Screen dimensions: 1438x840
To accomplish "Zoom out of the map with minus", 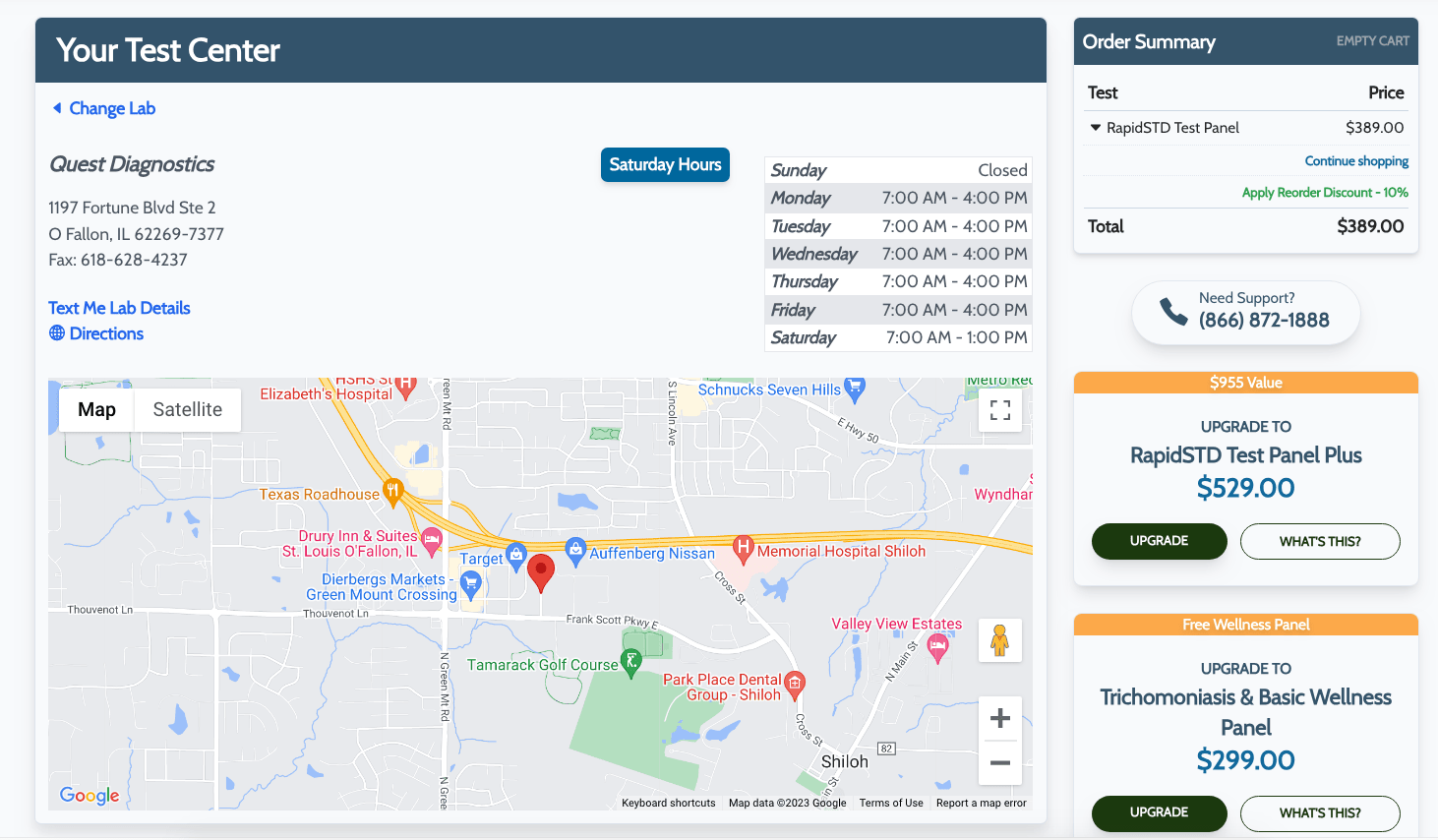I will click(1000, 763).
